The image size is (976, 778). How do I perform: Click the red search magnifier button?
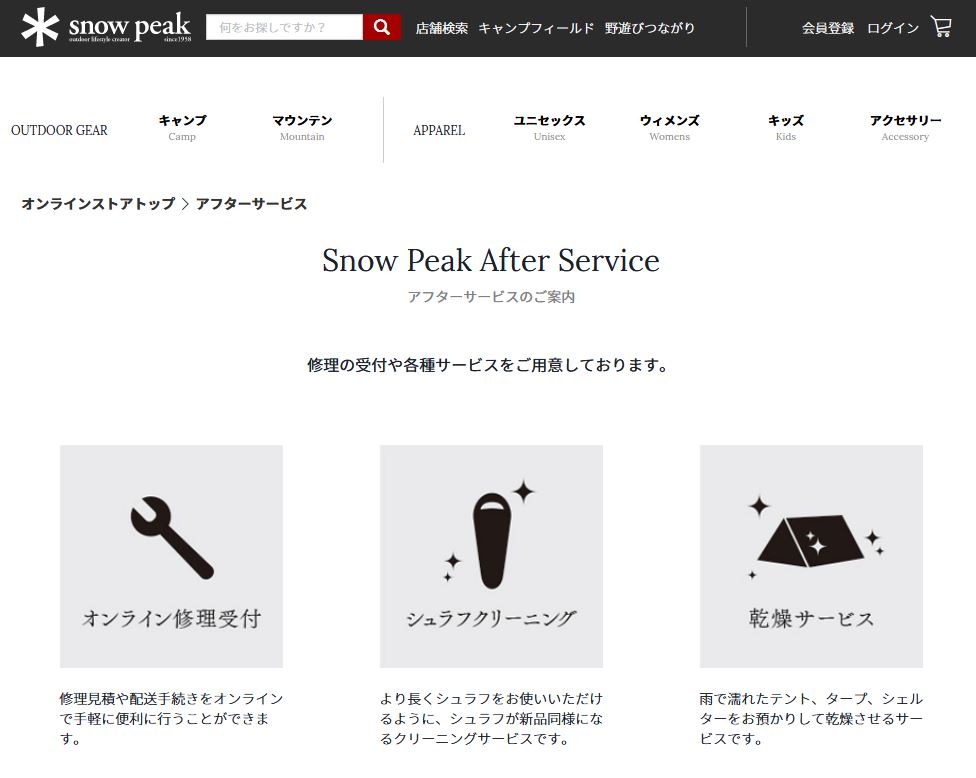coord(382,27)
